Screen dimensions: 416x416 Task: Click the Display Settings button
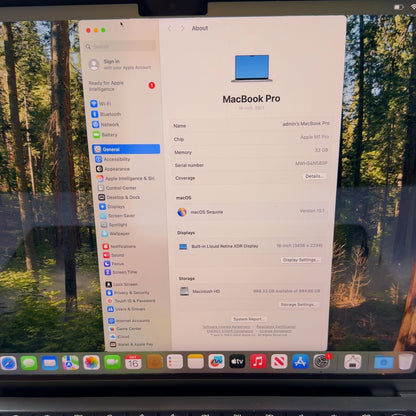coord(301,260)
